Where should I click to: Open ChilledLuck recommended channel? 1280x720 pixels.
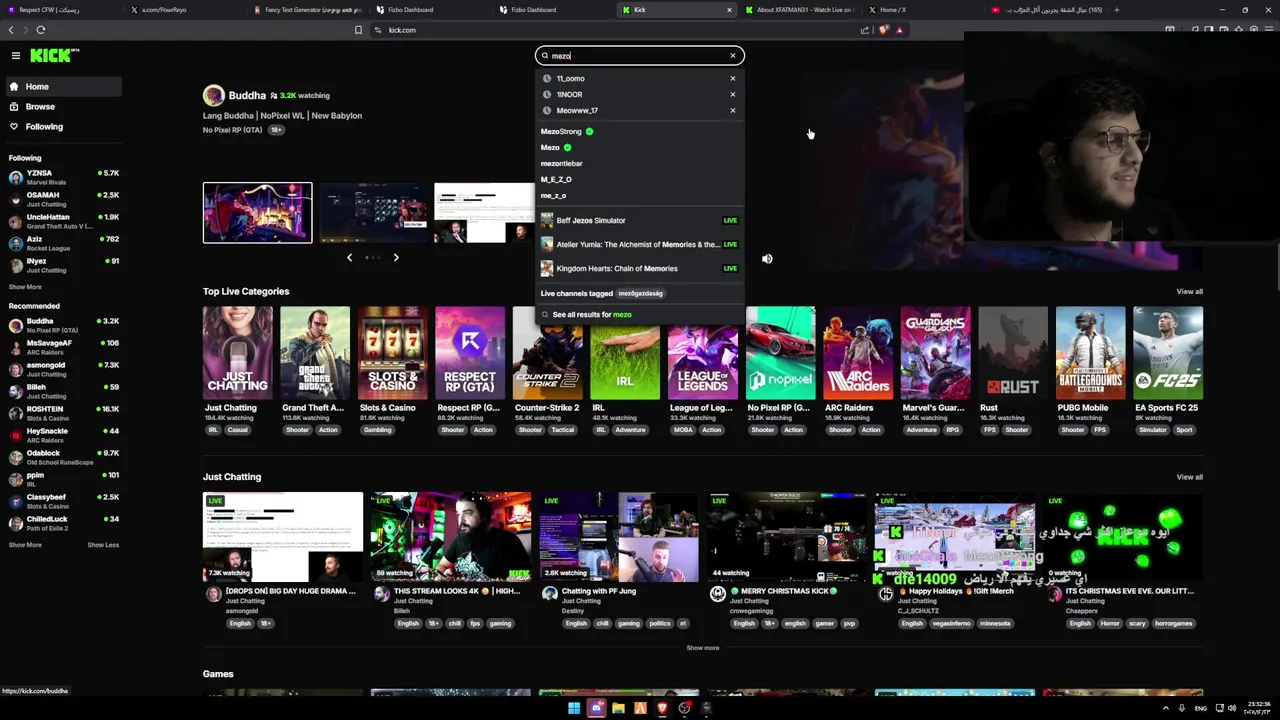pyautogui.click(x=62, y=523)
